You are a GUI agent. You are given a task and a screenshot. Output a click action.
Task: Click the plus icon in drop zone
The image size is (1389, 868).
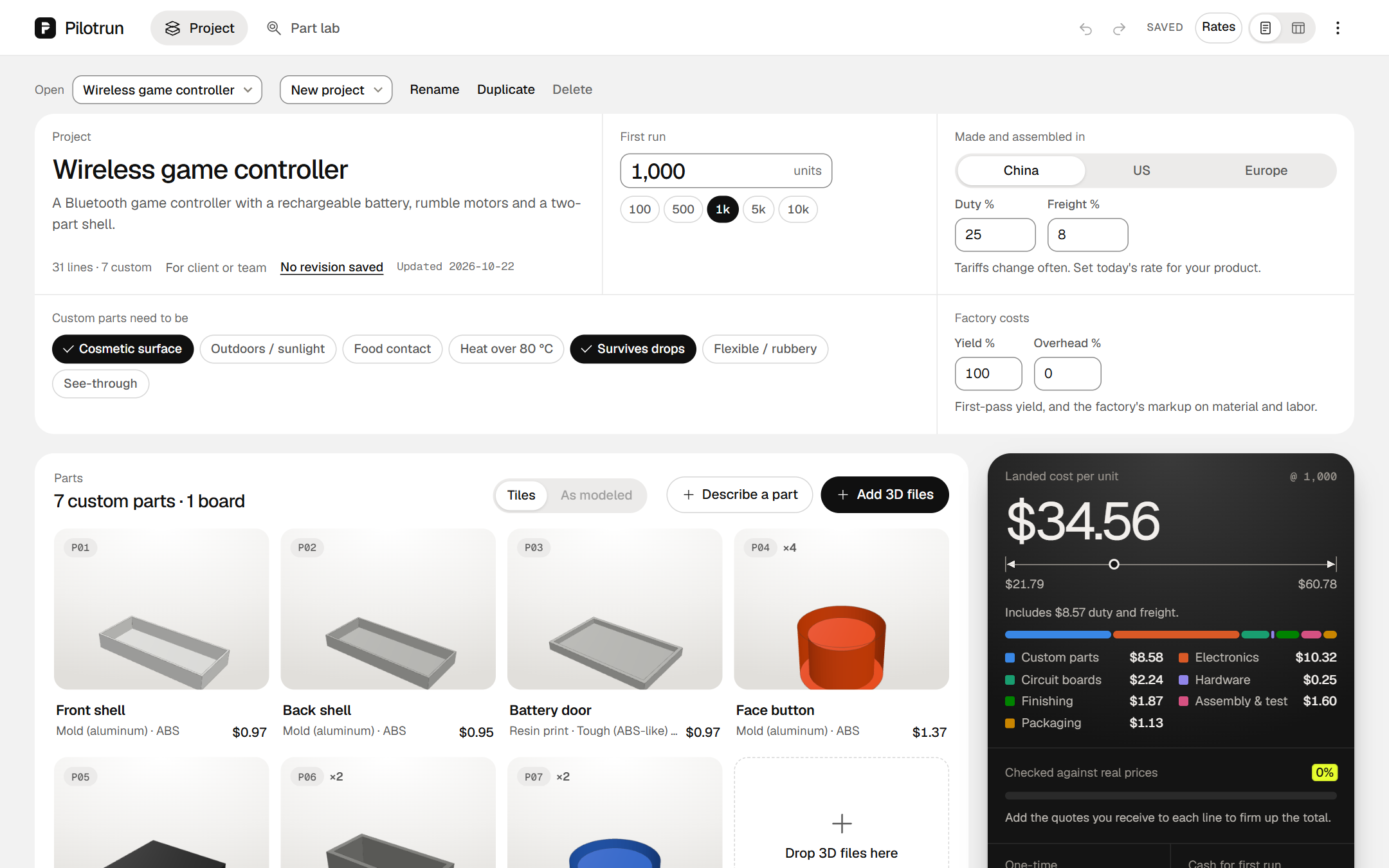(842, 824)
